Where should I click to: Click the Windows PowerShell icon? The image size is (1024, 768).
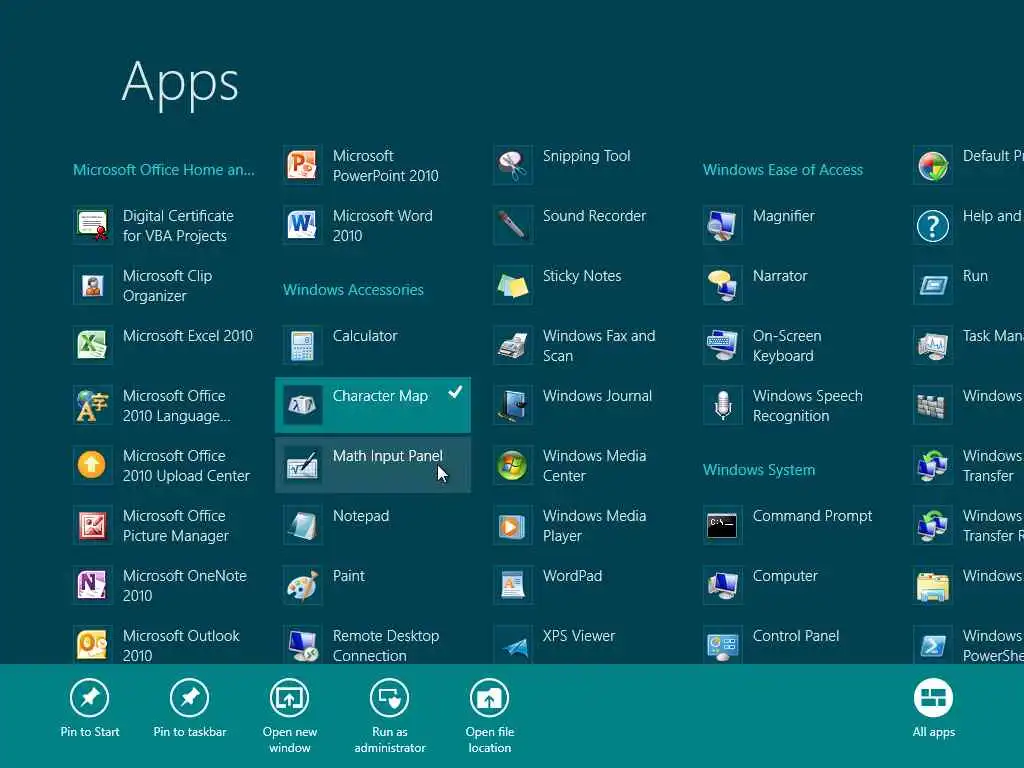[933, 645]
